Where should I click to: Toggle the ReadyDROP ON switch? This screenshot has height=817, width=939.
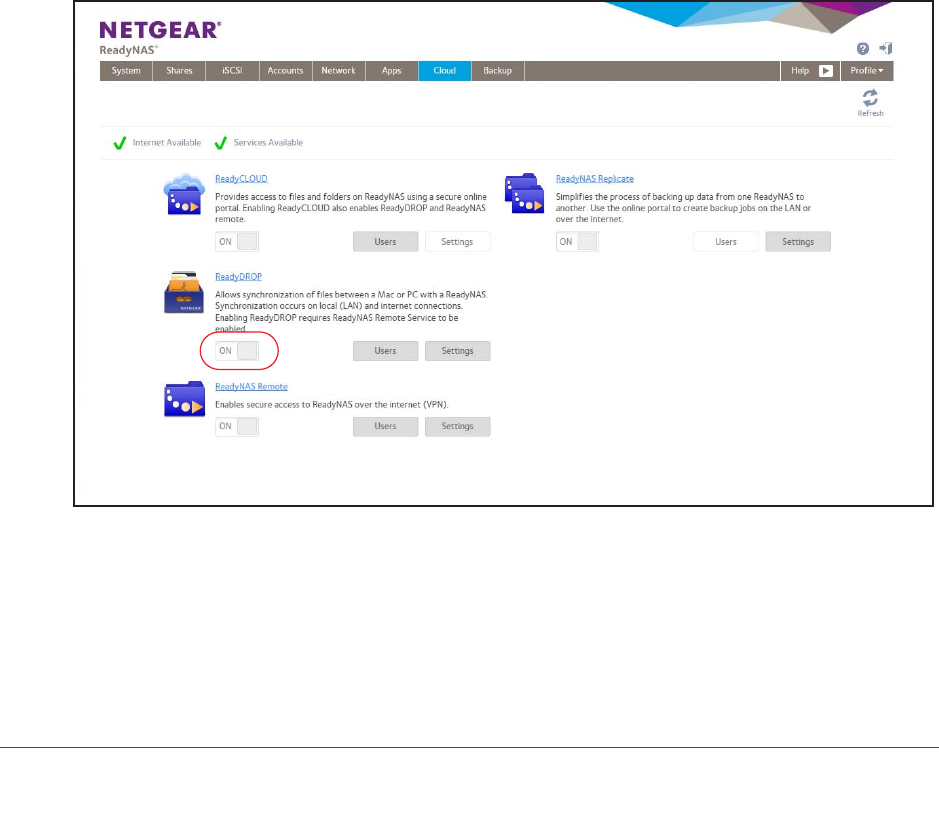tap(237, 350)
